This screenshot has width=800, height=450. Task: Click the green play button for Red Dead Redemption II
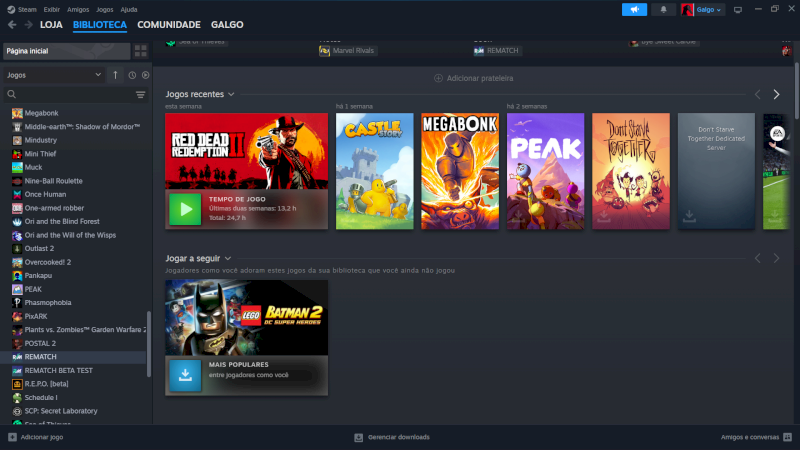[185, 209]
